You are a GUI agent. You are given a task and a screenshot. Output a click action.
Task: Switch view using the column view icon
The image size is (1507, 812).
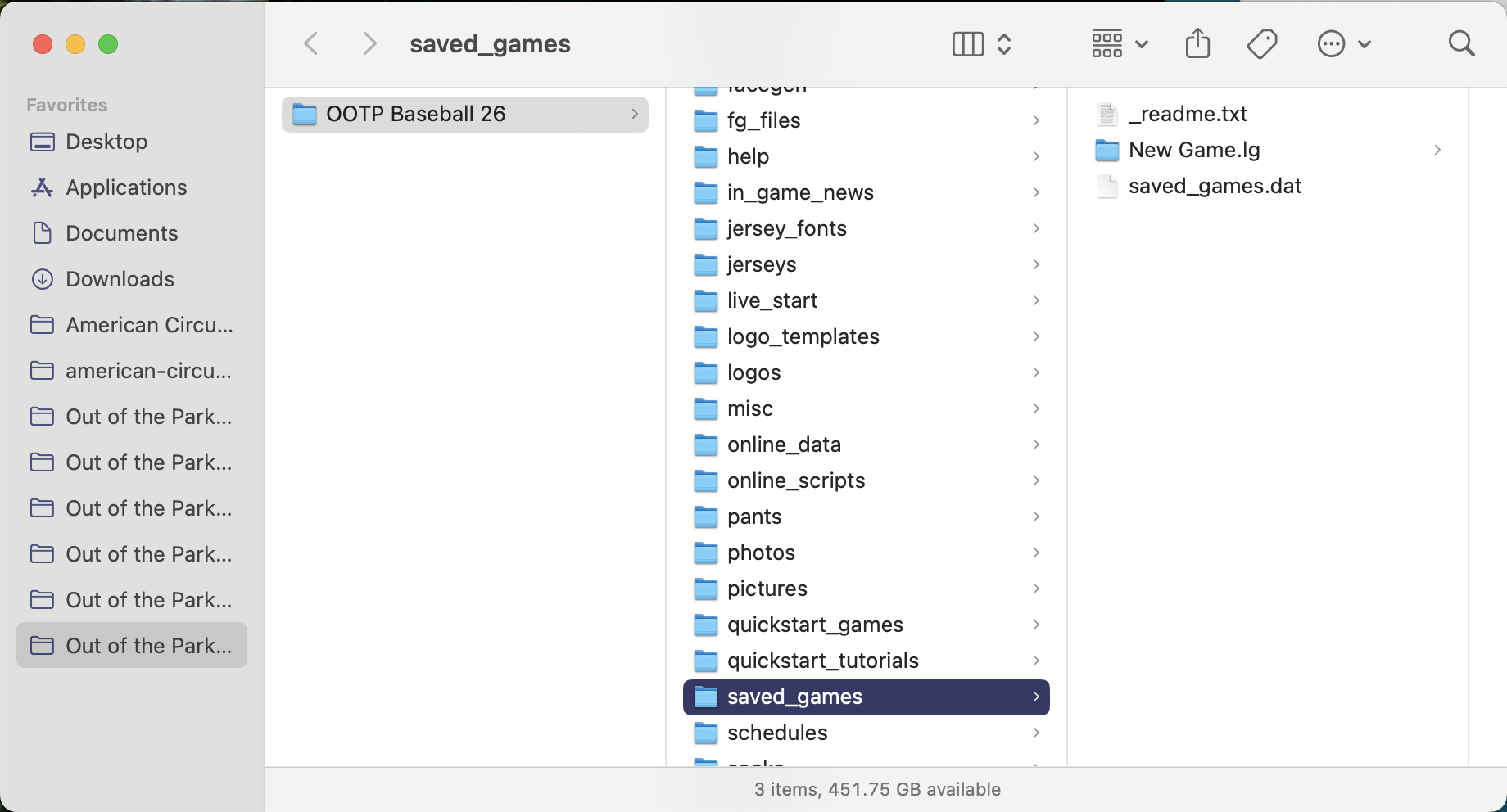pyautogui.click(x=968, y=44)
